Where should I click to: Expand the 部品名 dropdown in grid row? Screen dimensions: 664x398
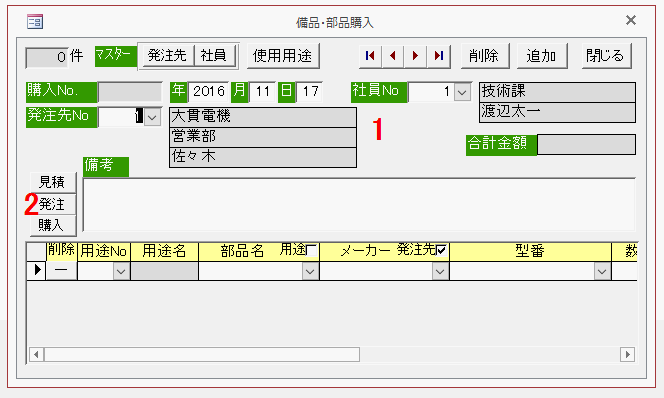[310, 271]
